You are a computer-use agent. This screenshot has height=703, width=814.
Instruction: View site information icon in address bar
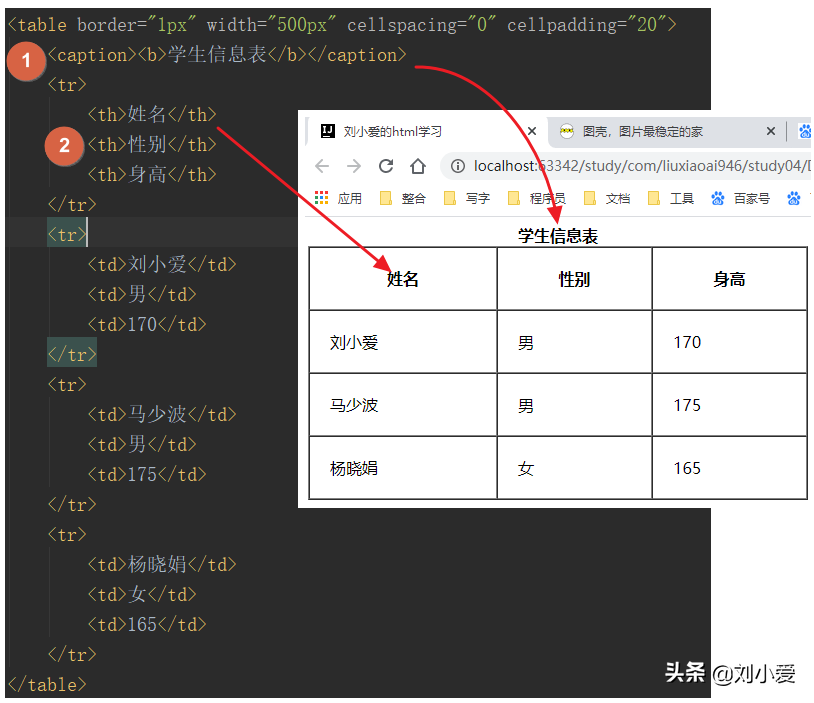tap(458, 166)
